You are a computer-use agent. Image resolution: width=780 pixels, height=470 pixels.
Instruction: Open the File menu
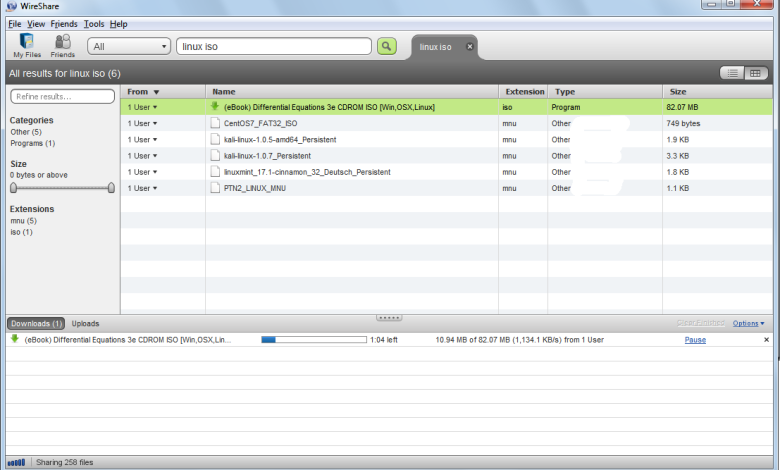[15, 24]
